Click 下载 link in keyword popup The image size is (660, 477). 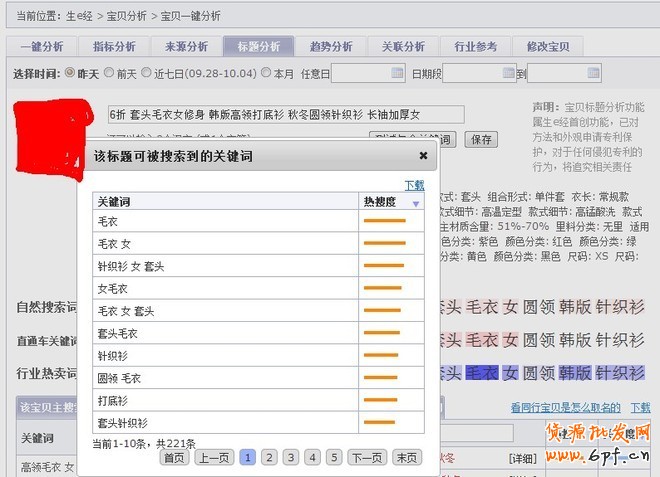coord(415,185)
